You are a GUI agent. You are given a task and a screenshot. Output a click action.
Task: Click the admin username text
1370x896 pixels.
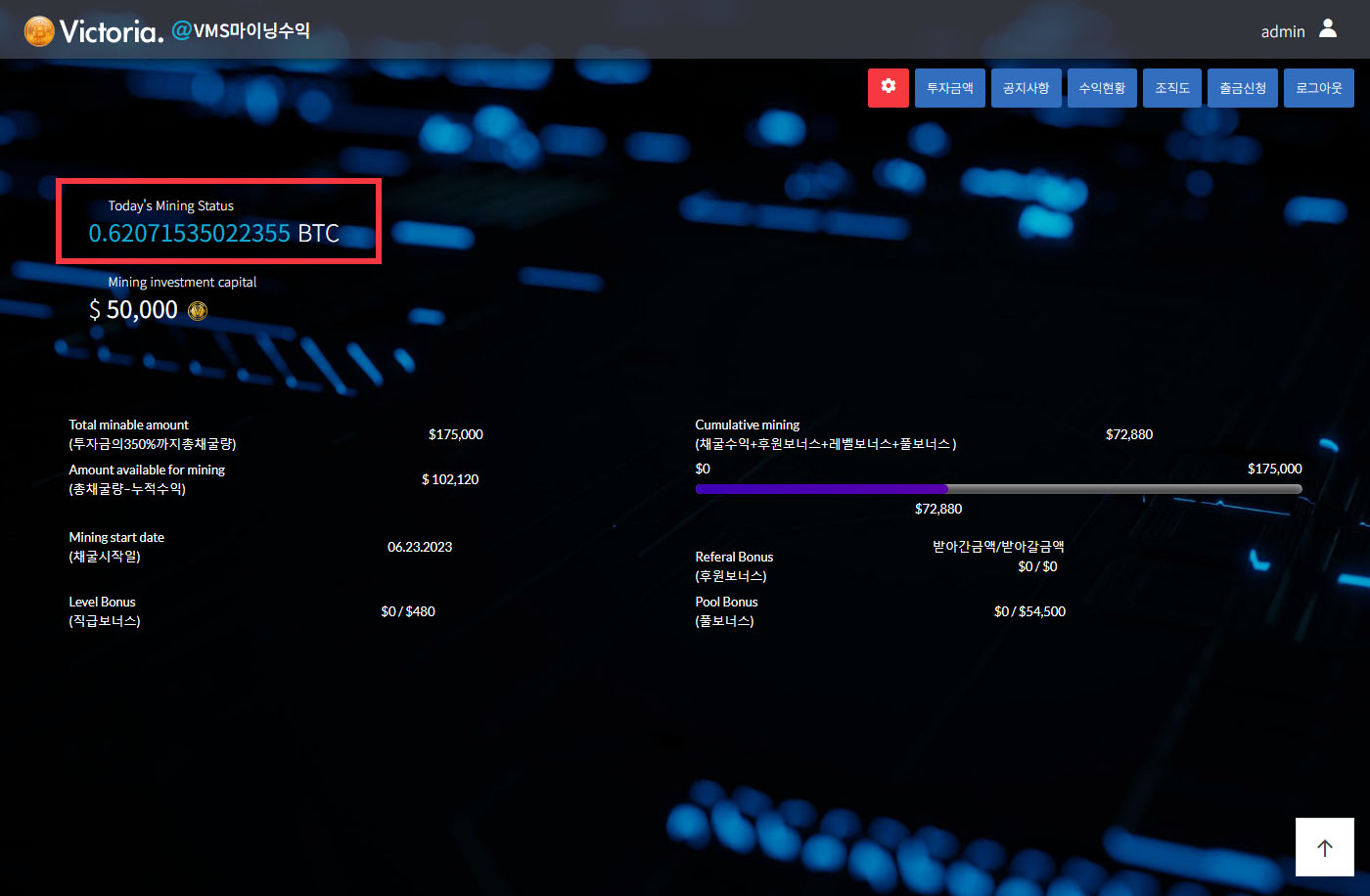point(1282,31)
